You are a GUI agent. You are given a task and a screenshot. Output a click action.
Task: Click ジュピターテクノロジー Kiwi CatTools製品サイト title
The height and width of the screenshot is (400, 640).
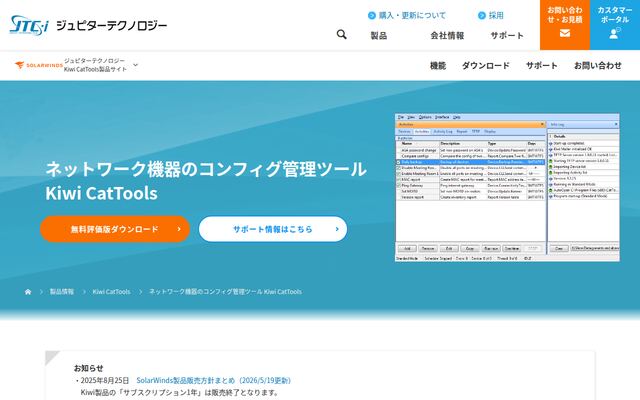(x=95, y=65)
